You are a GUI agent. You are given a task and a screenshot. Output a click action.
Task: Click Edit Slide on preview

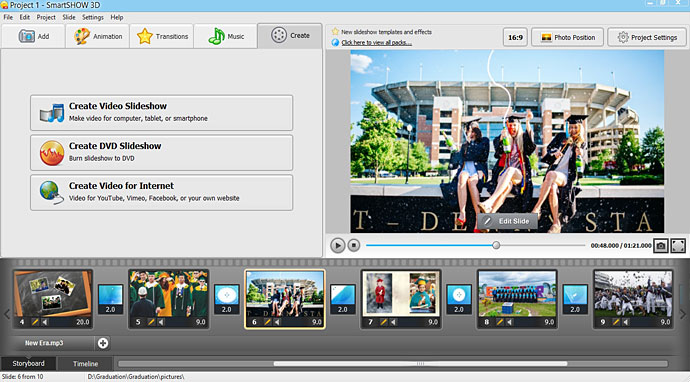tap(507, 221)
